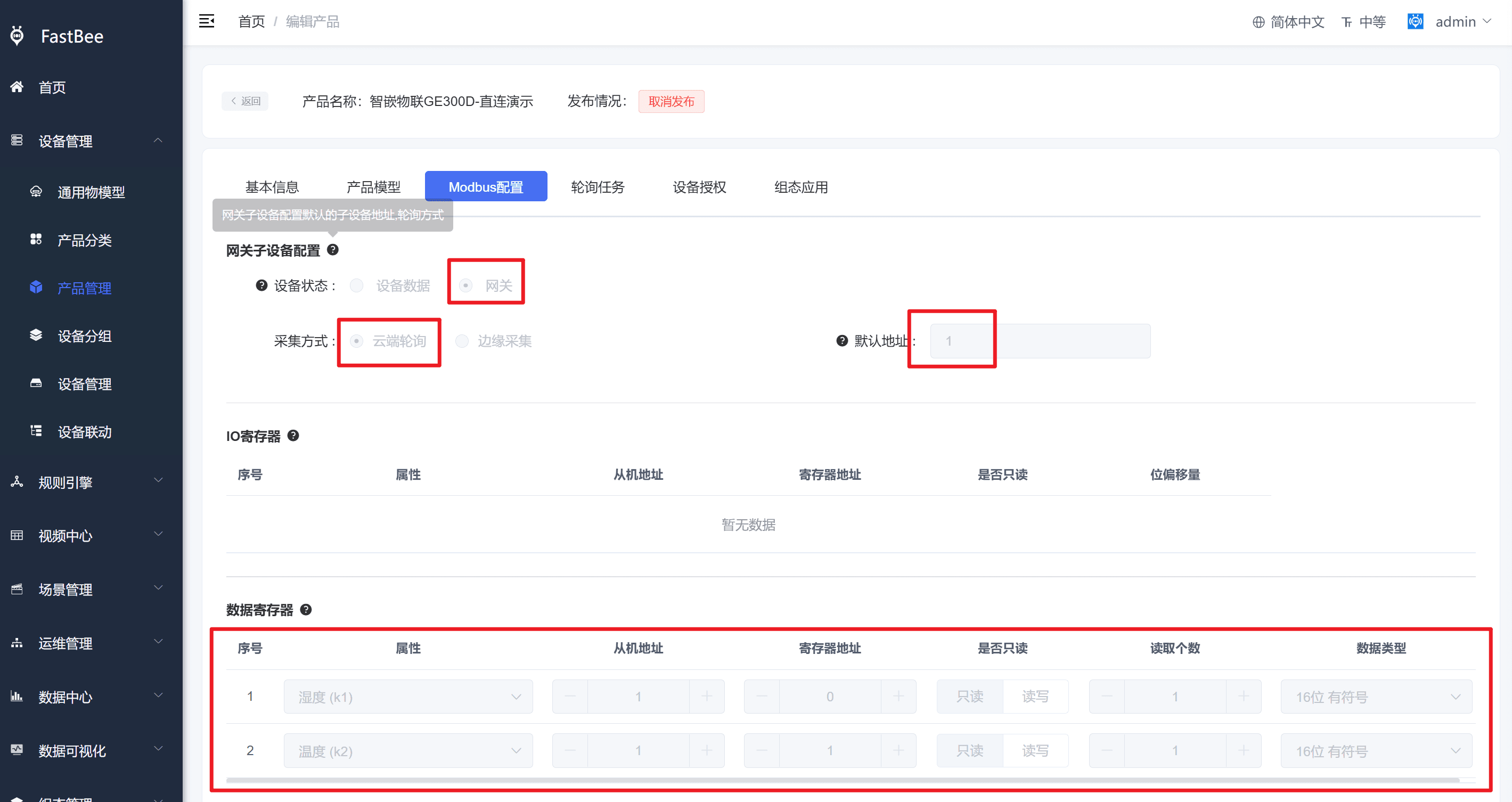Select the 网关 radio button
1512x802 pixels.
pyautogui.click(x=465, y=285)
